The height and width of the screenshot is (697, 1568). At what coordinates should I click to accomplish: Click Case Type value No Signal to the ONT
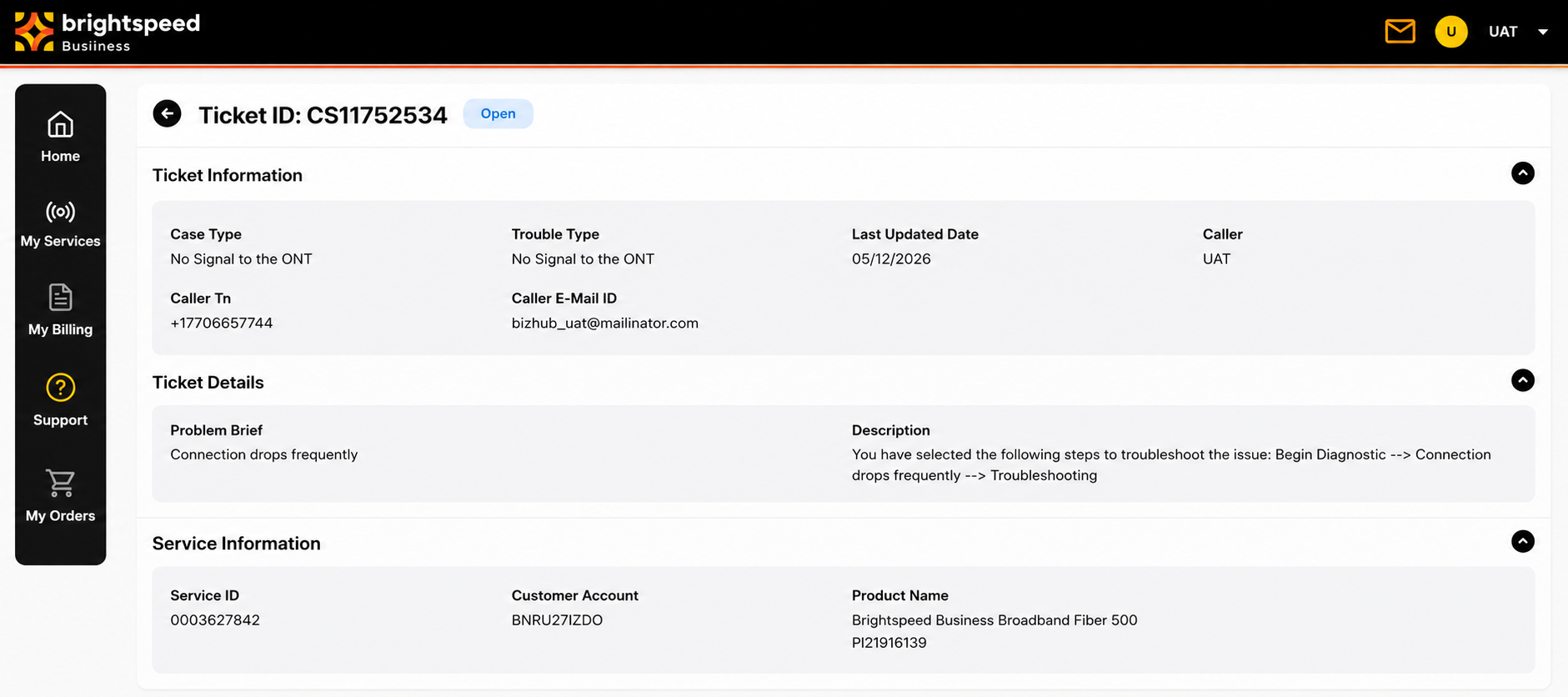coord(241,259)
